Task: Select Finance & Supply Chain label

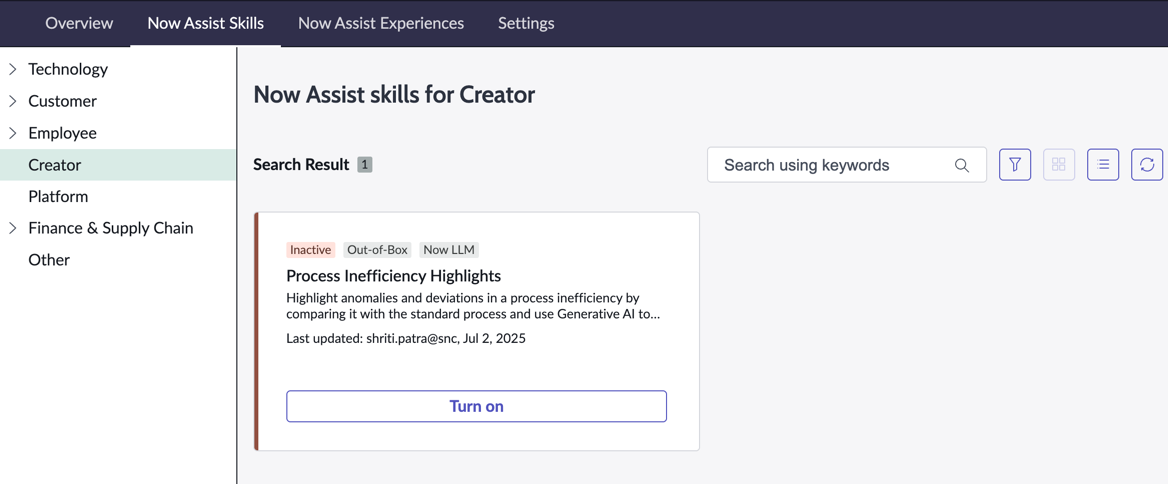Action: [111, 229]
